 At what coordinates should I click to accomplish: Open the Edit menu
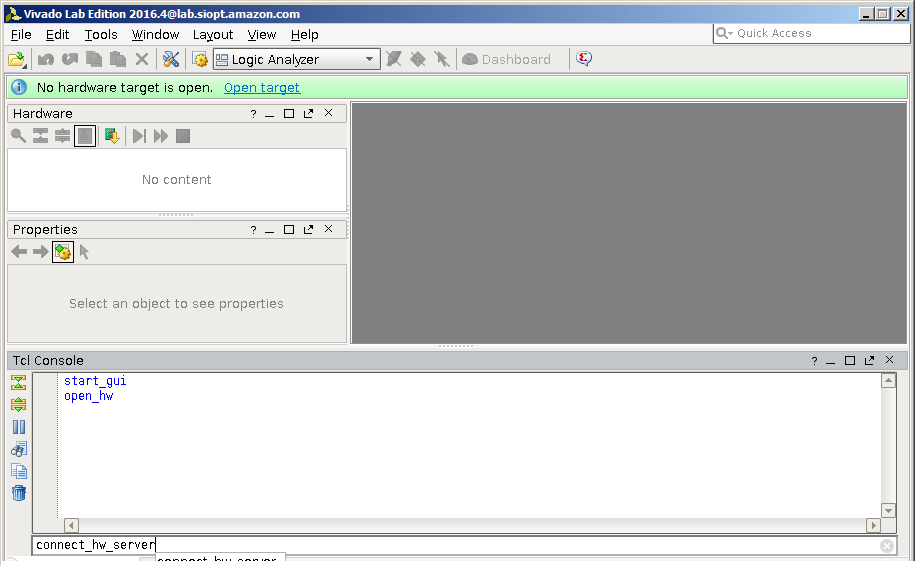point(57,34)
